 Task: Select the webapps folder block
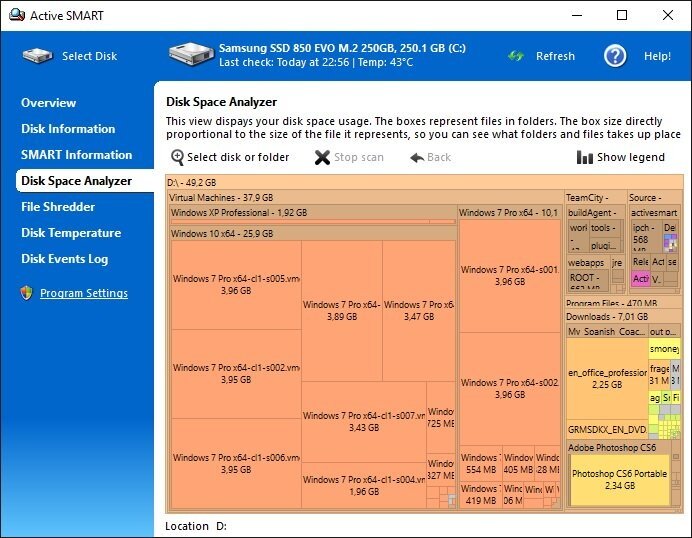(x=588, y=263)
